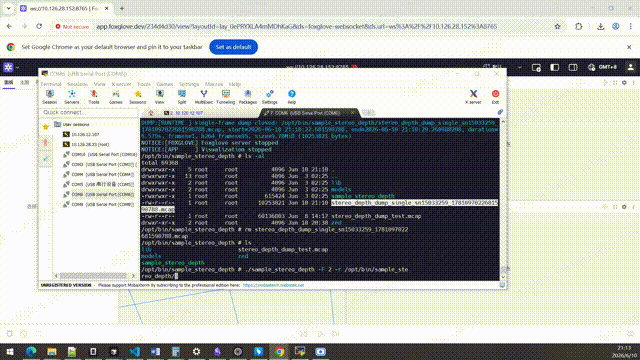This screenshot has width=640, height=360.
Task: Open the Macros menu
Action: click(x=214, y=84)
